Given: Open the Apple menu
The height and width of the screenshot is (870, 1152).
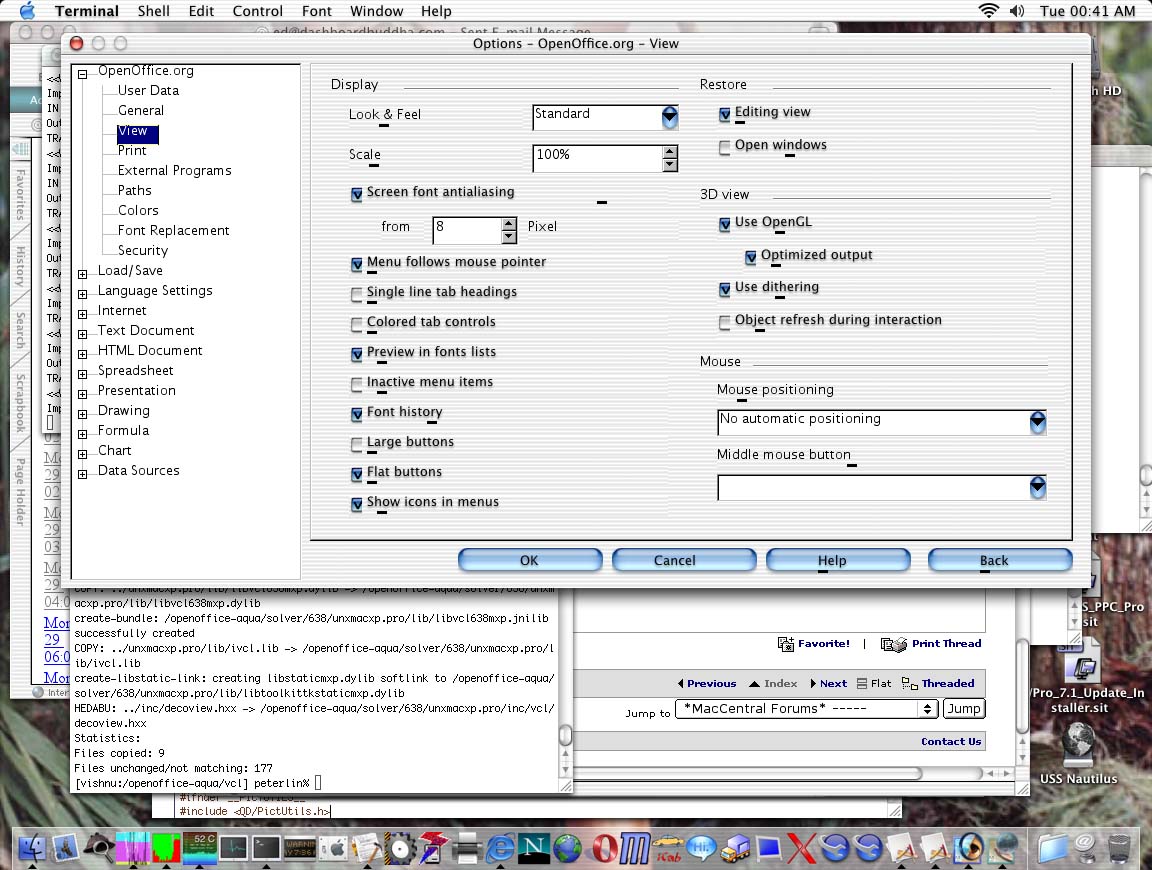Looking at the screenshot, I should (26, 10).
